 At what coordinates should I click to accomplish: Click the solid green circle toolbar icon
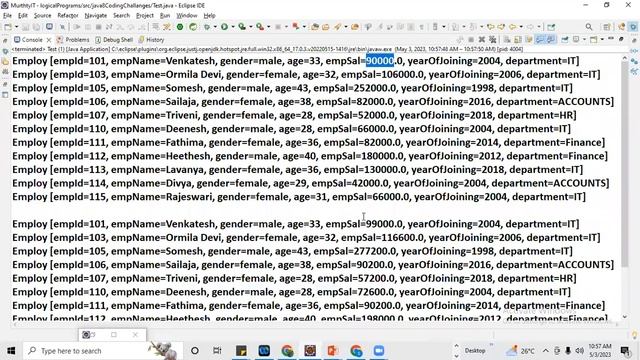pyautogui.click(x=180, y=27)
